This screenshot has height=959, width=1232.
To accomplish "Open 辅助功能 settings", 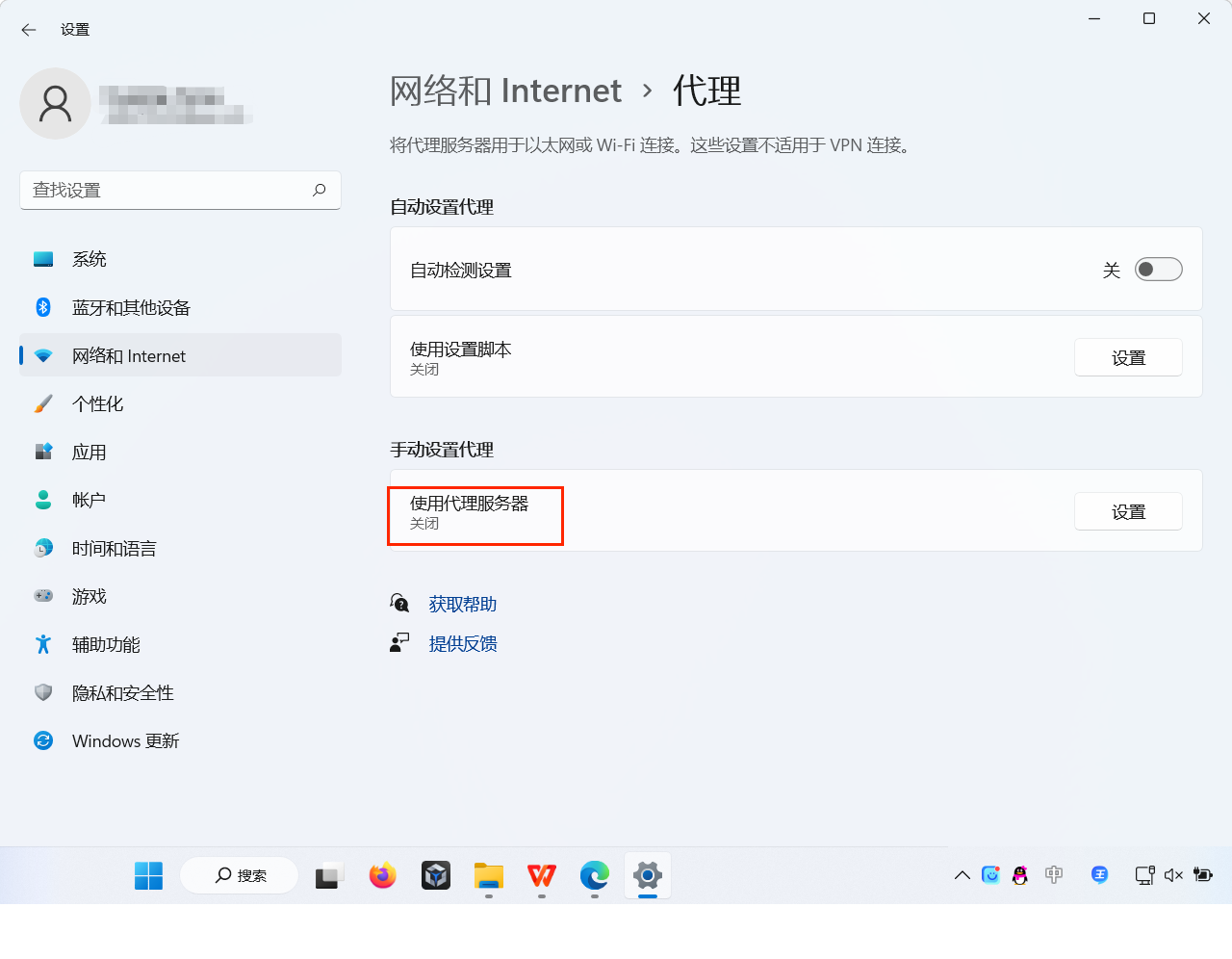I will coord(180,644).
